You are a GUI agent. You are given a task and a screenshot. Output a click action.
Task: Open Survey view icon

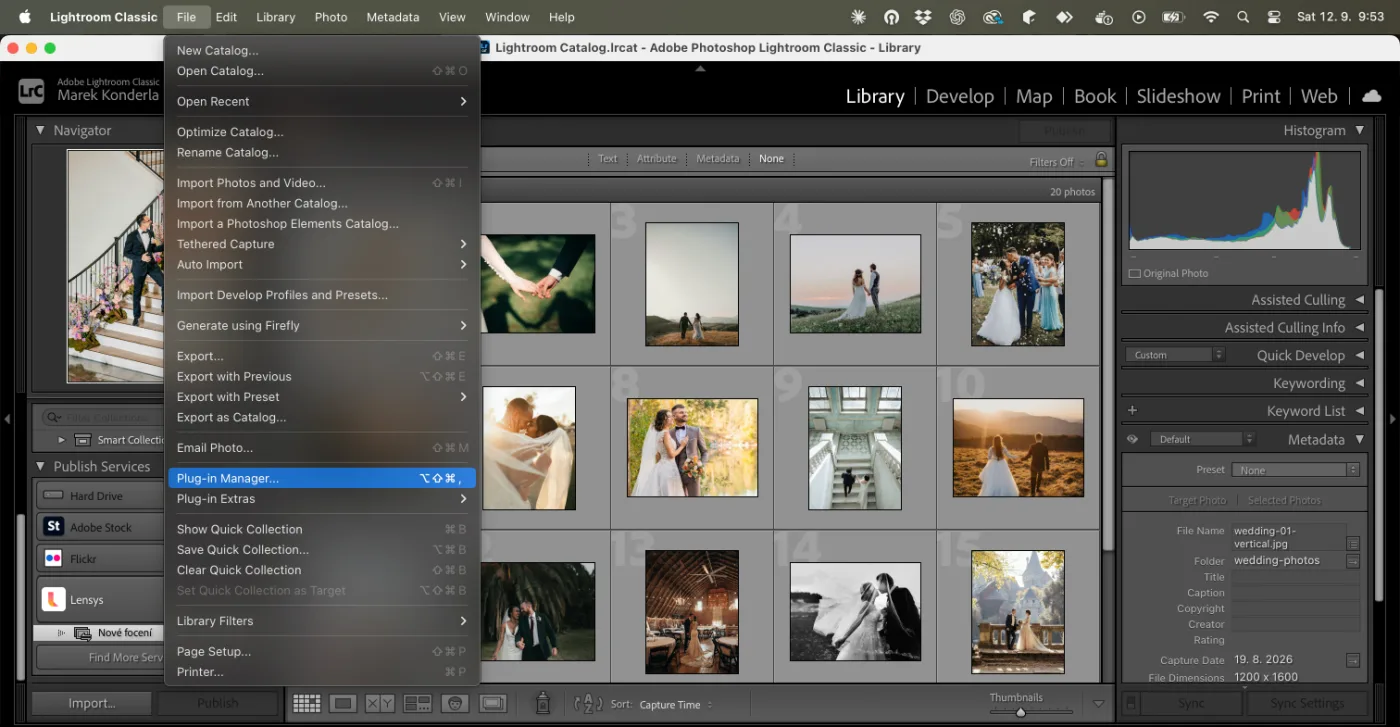417,704
